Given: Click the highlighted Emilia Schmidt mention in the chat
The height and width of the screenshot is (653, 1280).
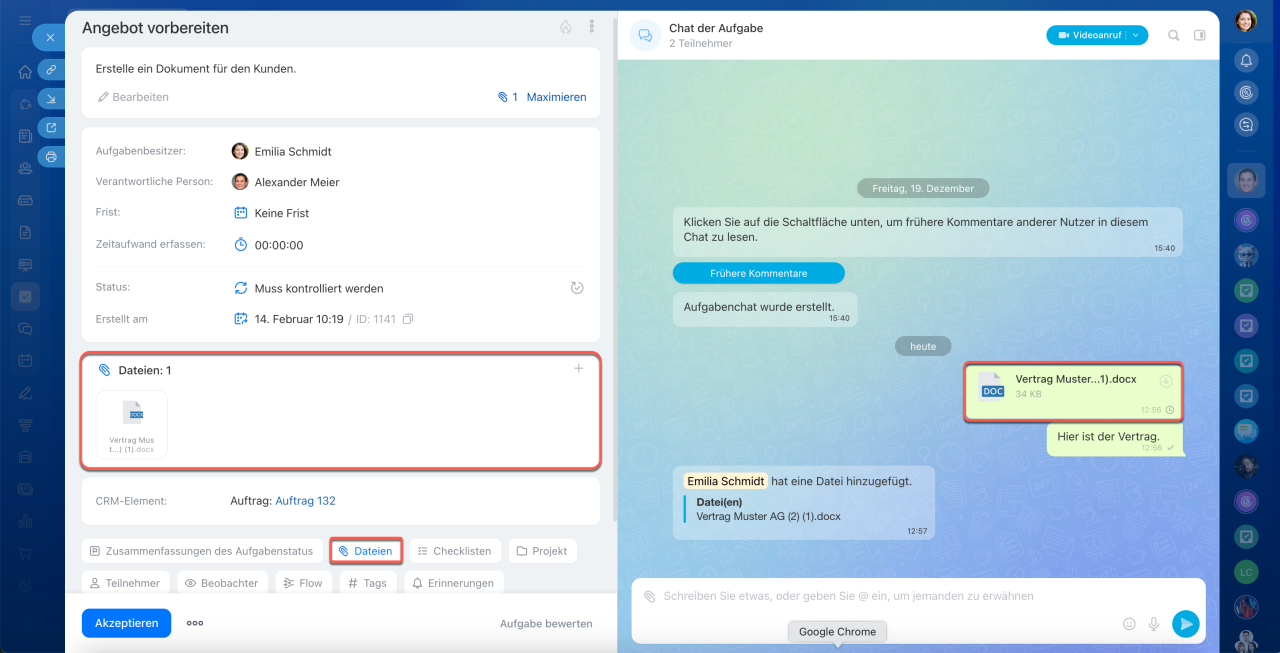Looking at the screenshot, I should click(726, 481).
